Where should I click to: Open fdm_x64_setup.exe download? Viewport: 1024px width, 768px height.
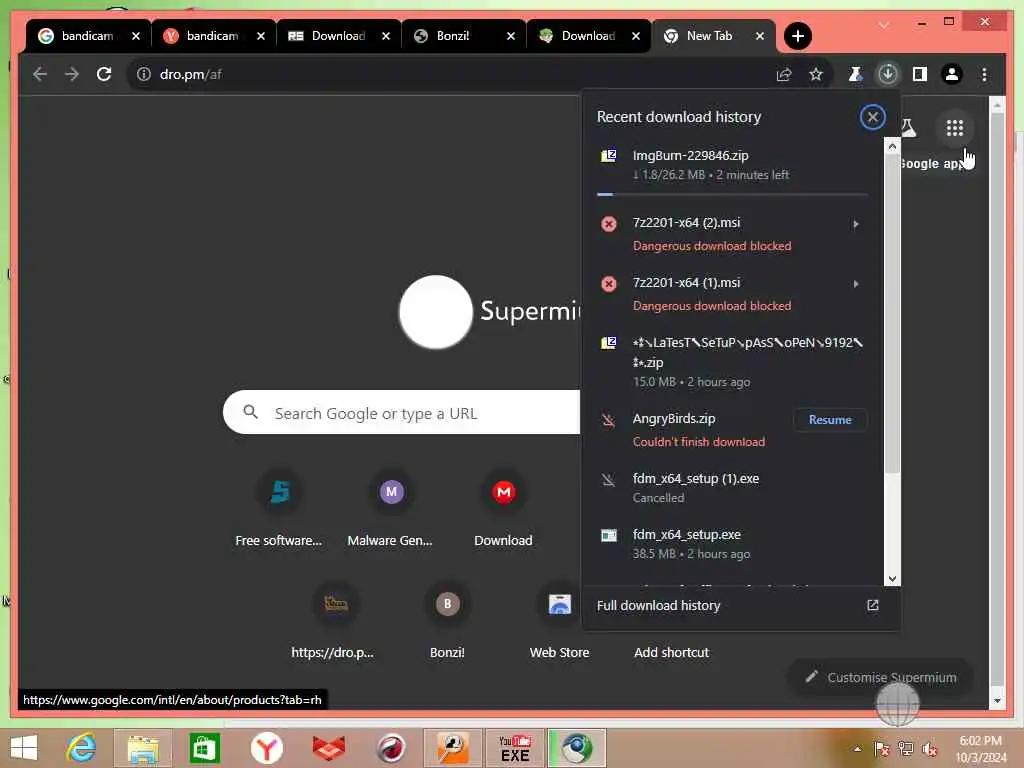pyautogui.click(x=732, y=543)
